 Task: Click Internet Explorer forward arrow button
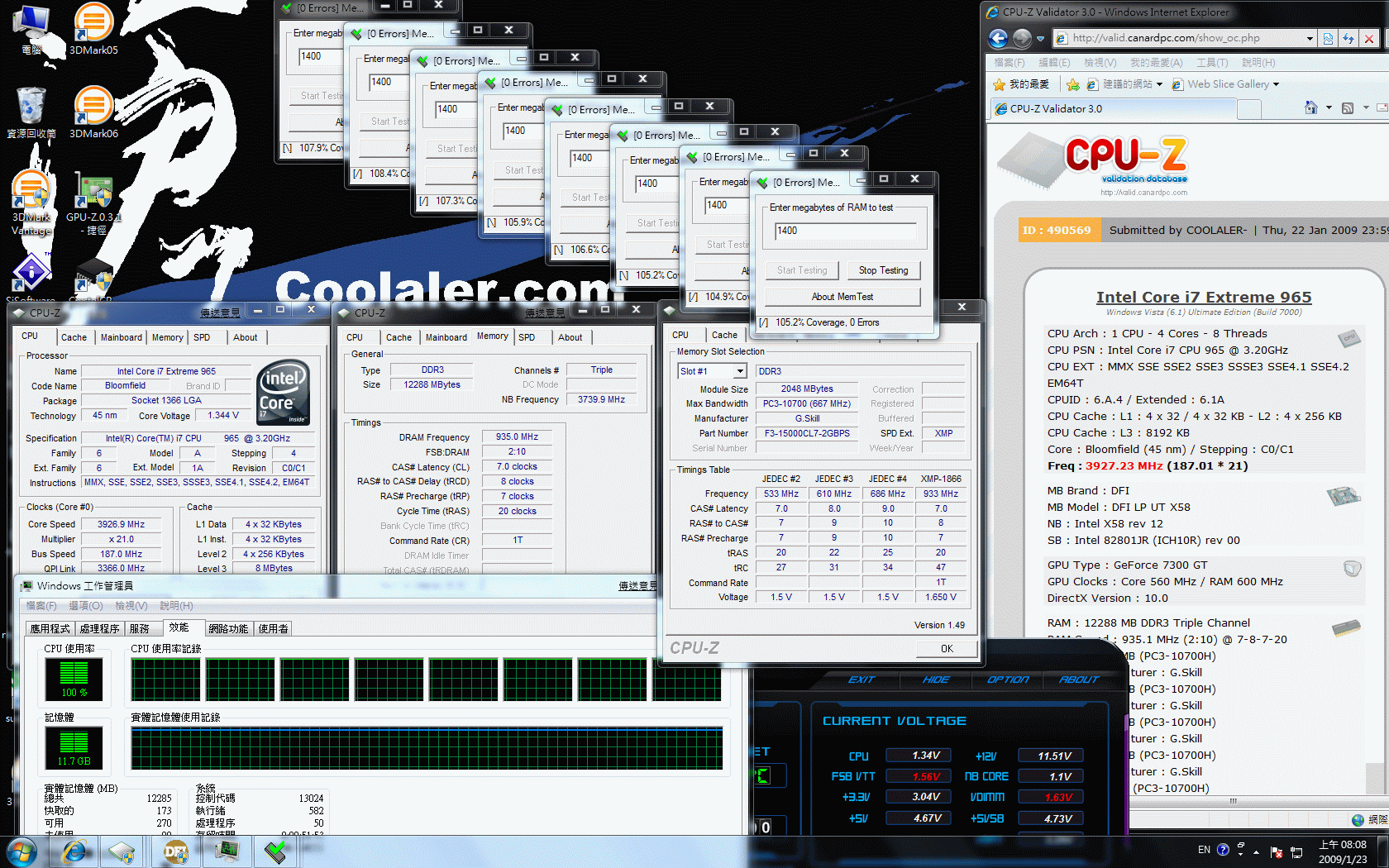click(1023, 38)
